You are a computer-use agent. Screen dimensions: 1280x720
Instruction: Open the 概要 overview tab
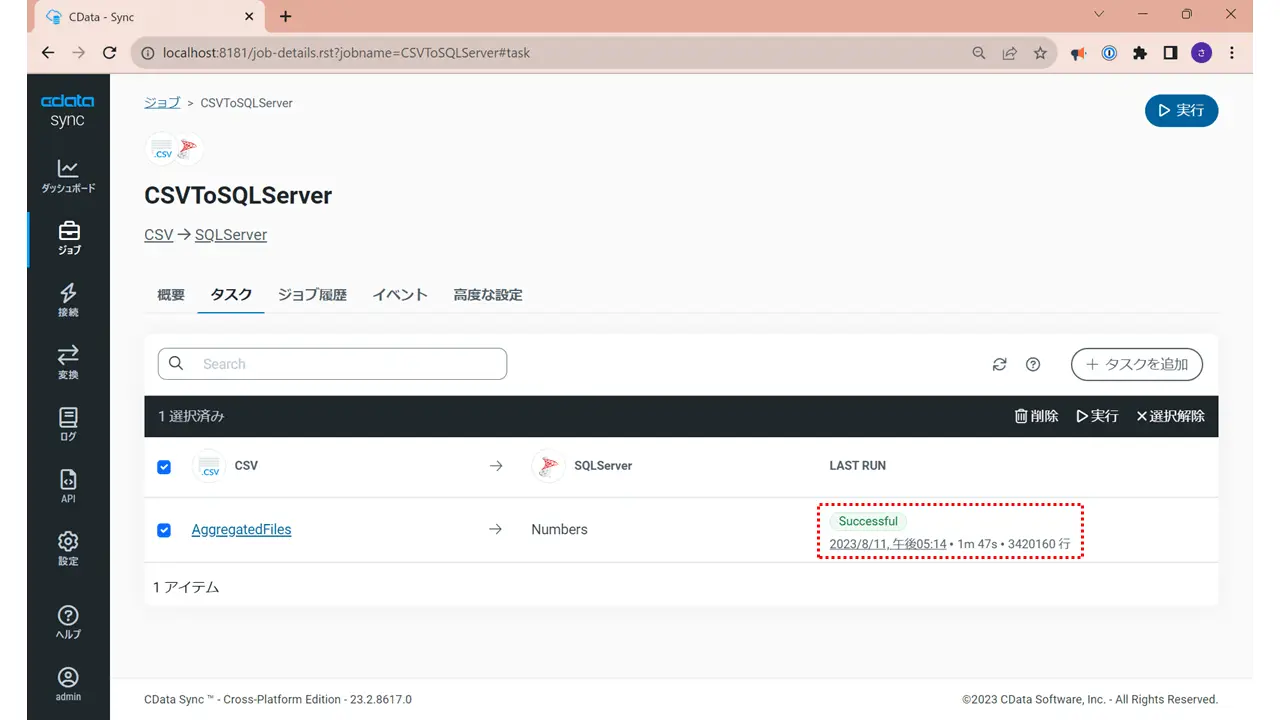(171, 295)
